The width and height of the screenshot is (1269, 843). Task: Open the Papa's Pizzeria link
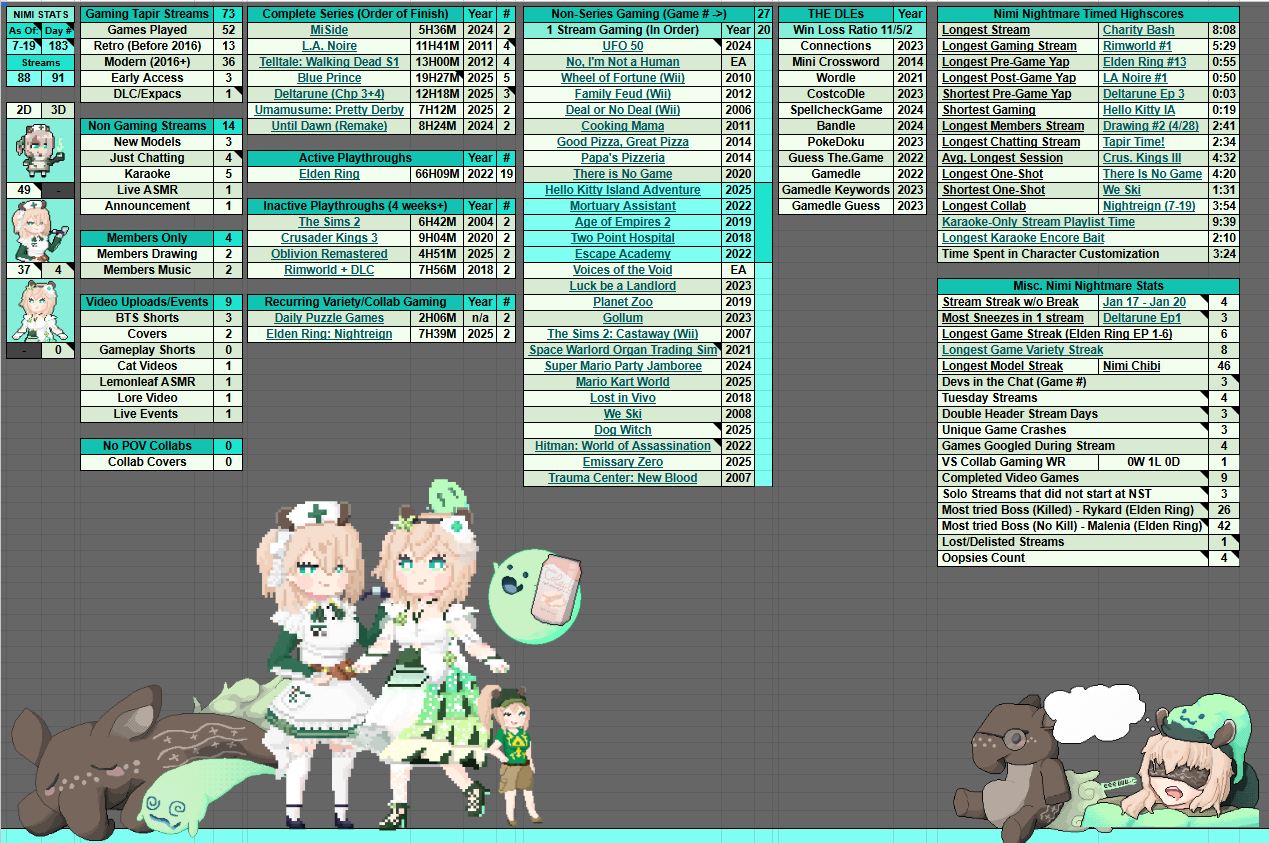623,158
